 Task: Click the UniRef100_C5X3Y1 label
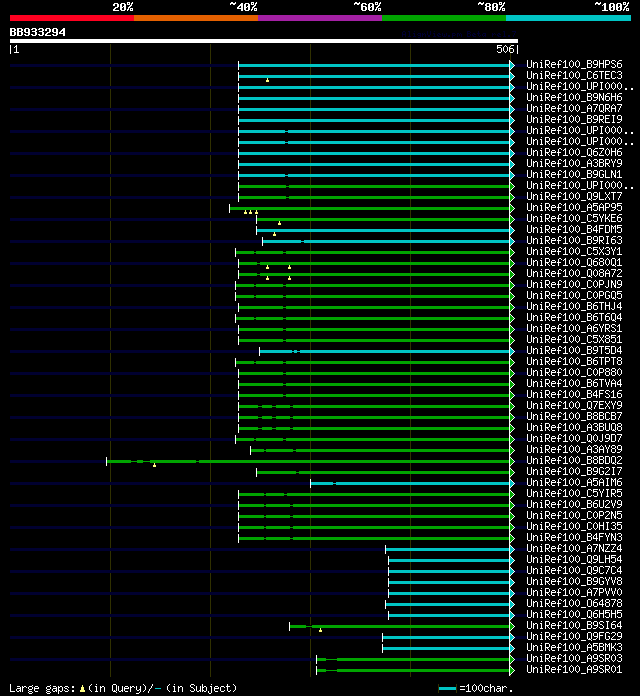574,251
